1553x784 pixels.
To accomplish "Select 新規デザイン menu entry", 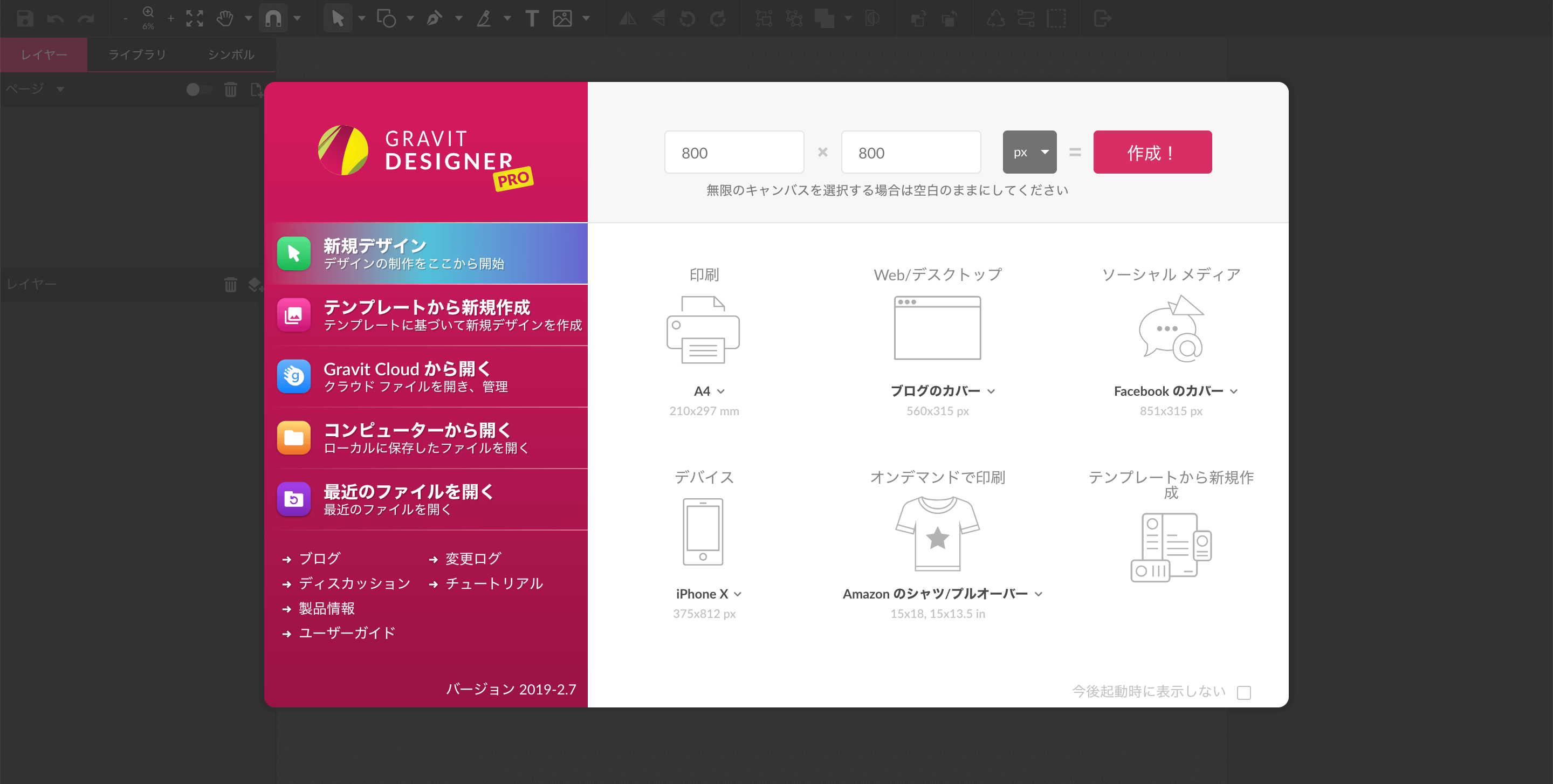I will point(426,254).
